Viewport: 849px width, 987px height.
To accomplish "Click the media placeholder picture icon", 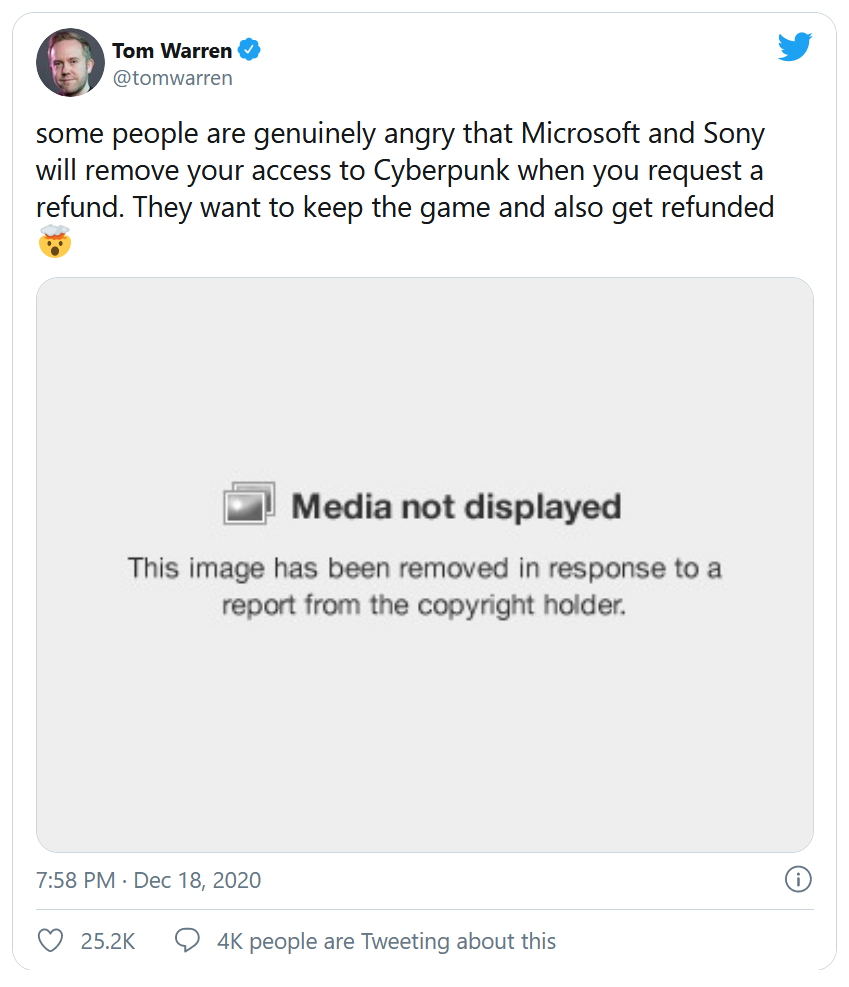I will coord(248,503).
